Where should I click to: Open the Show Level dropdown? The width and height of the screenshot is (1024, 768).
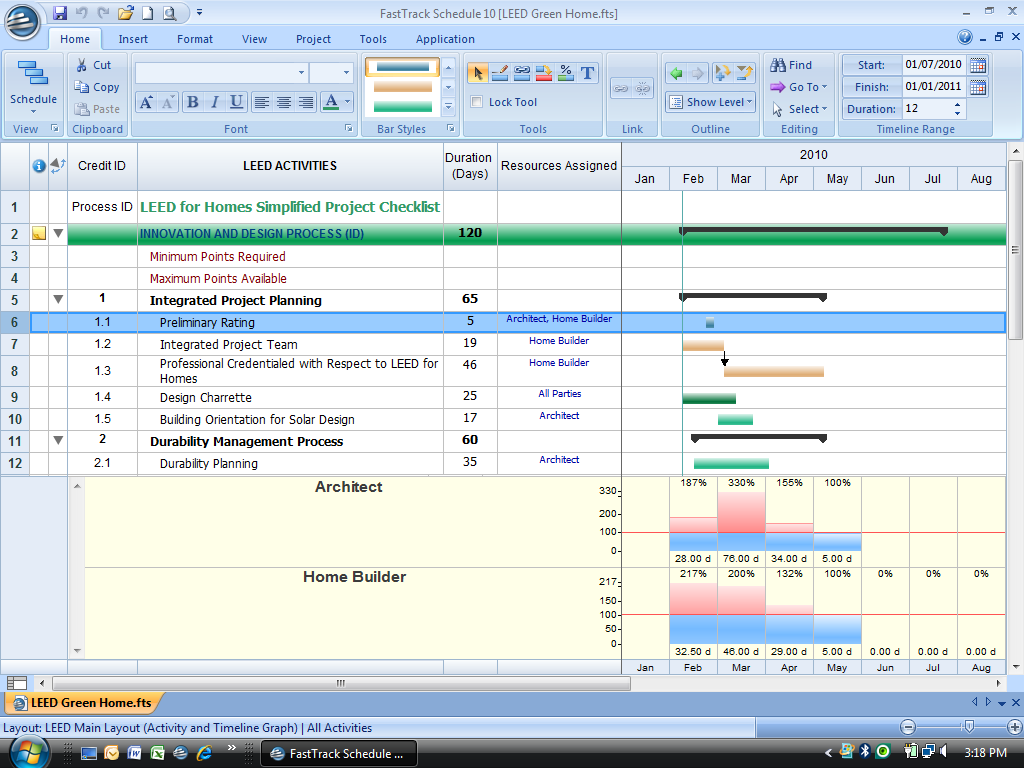tap(710, 102)
